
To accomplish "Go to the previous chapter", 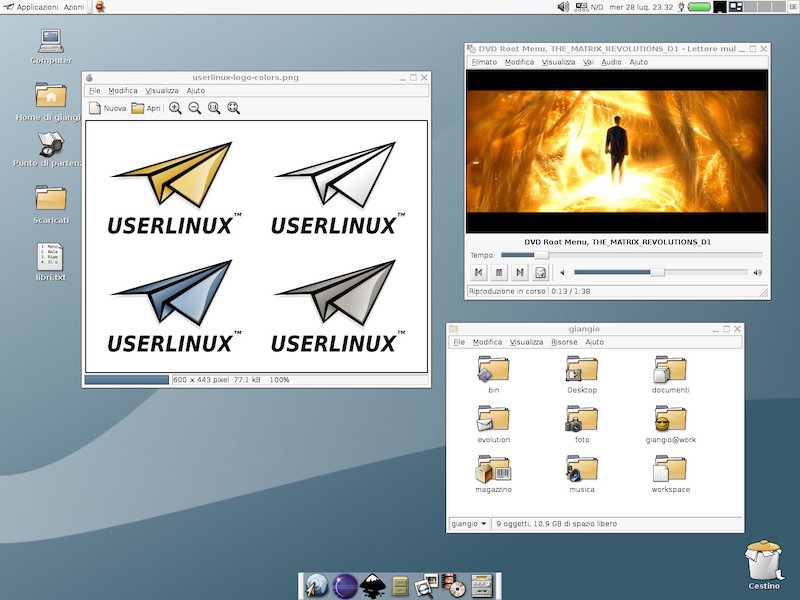I will click(x=479, y=272).
